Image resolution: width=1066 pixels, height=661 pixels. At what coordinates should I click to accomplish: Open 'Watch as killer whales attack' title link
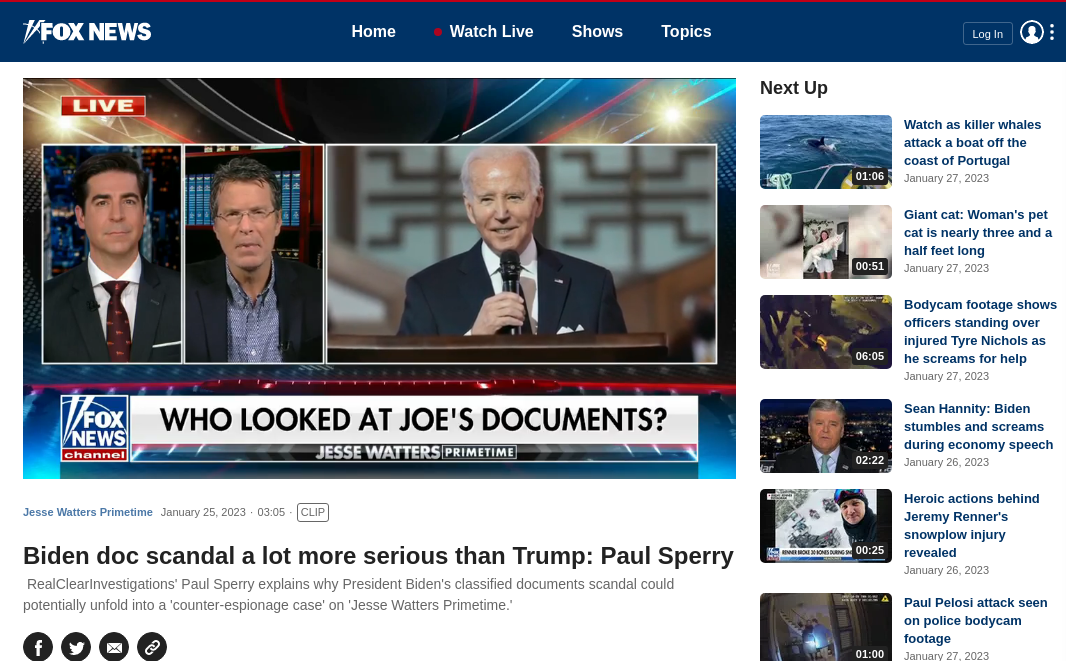click(972, 143)
